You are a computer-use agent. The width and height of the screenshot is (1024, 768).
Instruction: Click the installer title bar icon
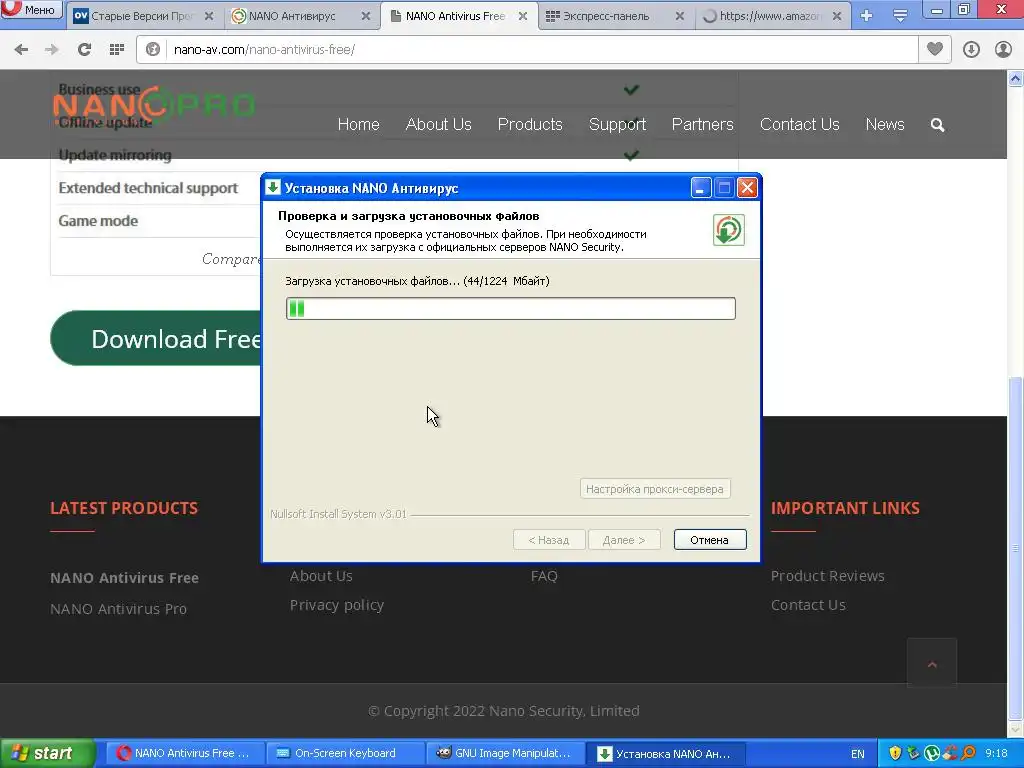[x=273, y=187]
